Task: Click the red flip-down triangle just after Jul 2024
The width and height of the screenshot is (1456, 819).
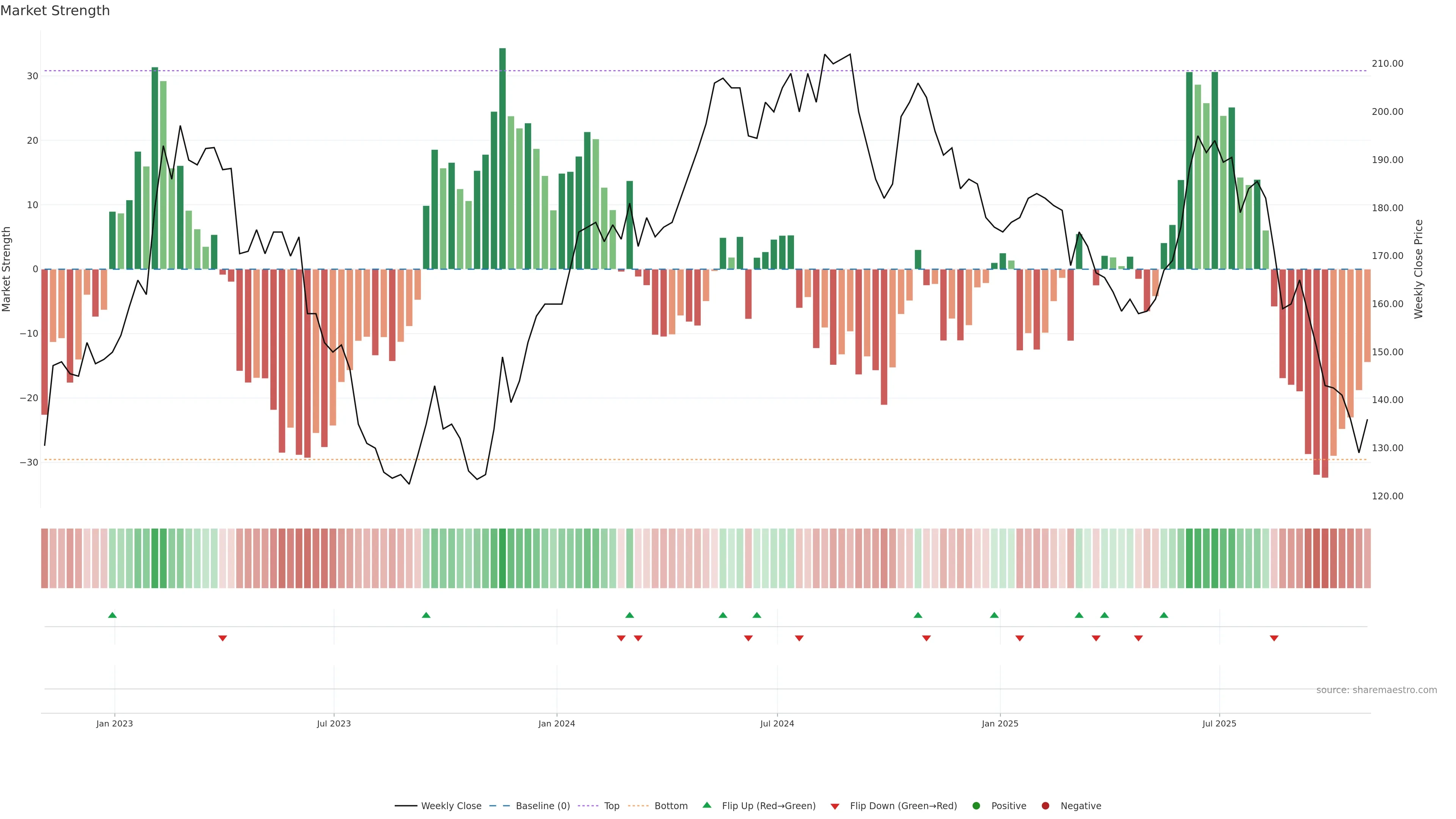Action: [799, 638]
